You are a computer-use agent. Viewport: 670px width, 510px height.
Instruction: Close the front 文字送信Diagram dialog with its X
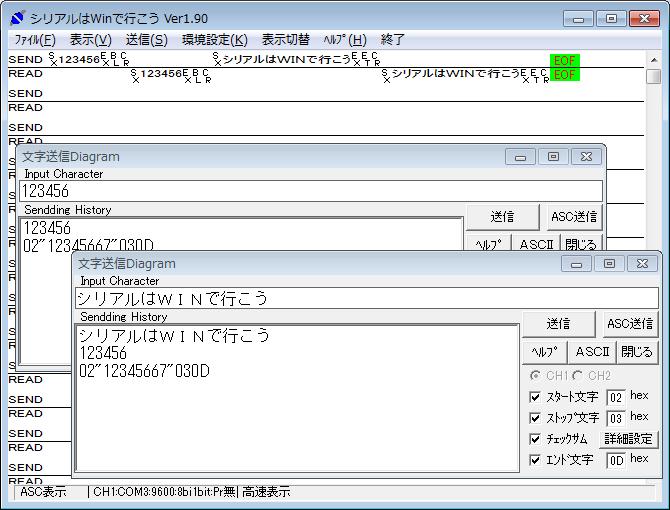coord(642,263)
